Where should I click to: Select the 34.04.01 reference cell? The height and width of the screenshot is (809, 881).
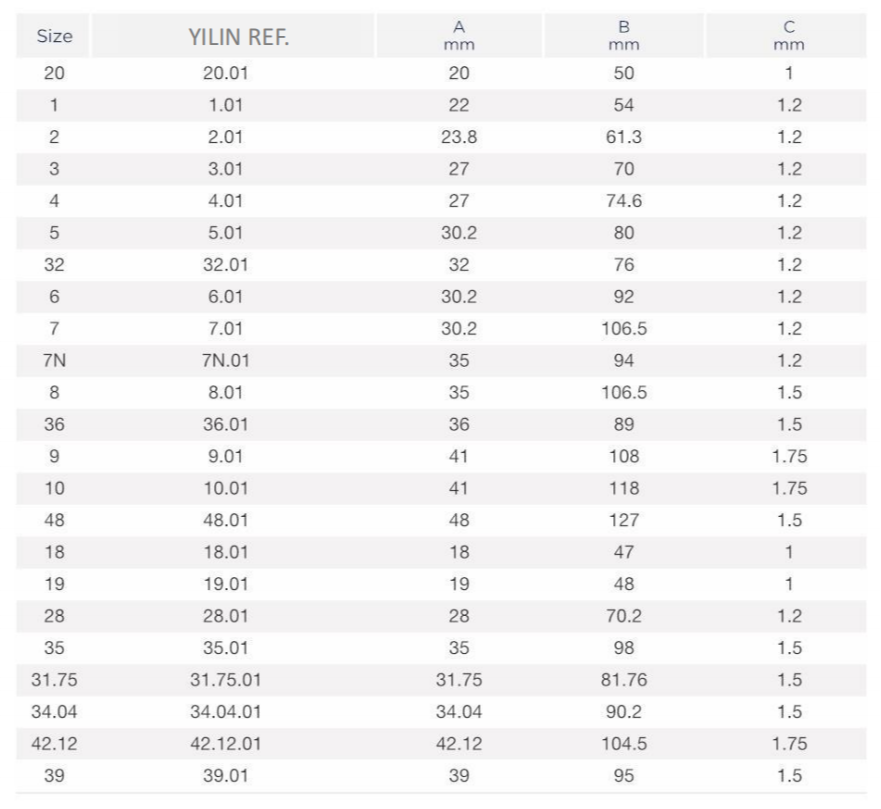(225, 712)
